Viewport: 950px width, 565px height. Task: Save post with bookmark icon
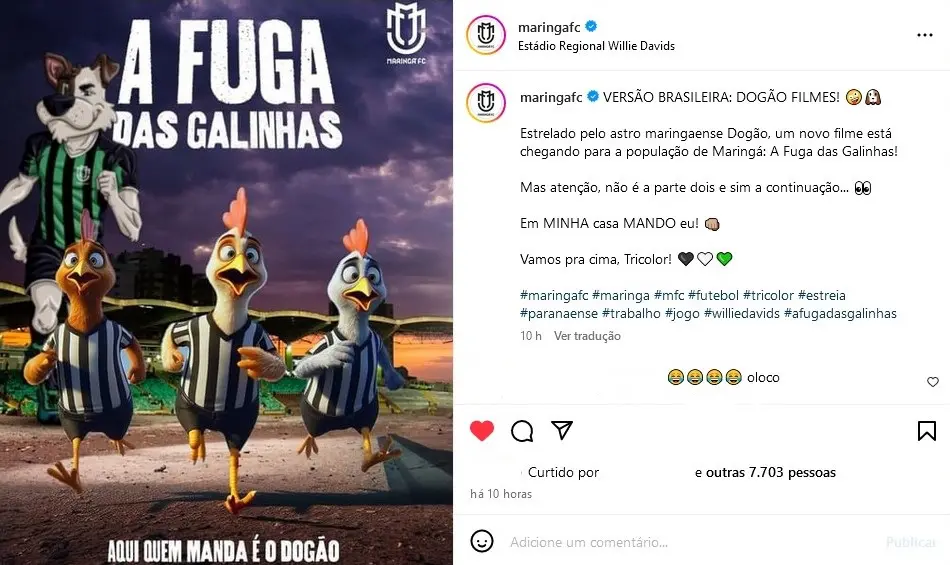[x=926, y=431]
